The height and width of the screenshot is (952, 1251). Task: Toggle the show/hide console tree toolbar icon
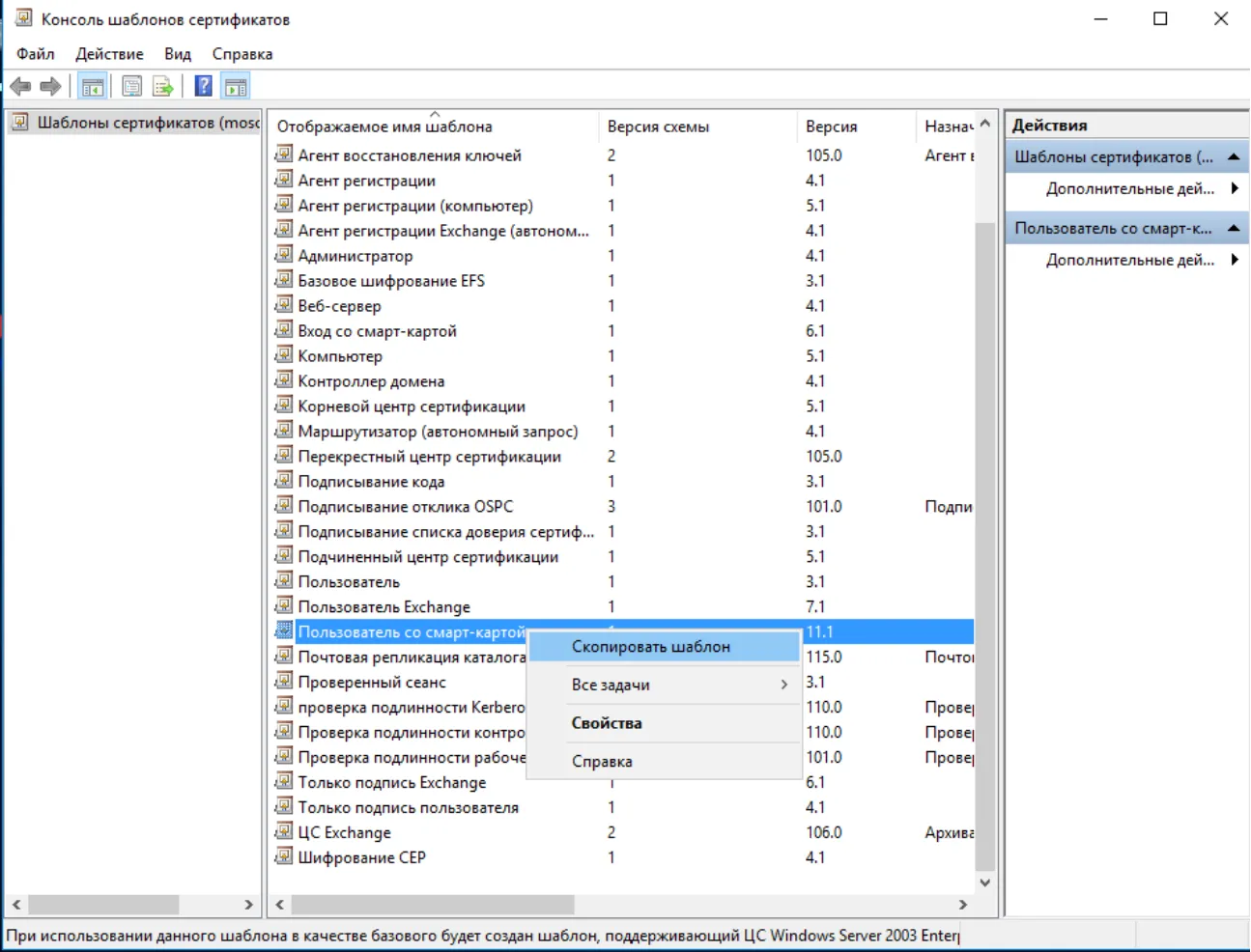coord(93,87)
